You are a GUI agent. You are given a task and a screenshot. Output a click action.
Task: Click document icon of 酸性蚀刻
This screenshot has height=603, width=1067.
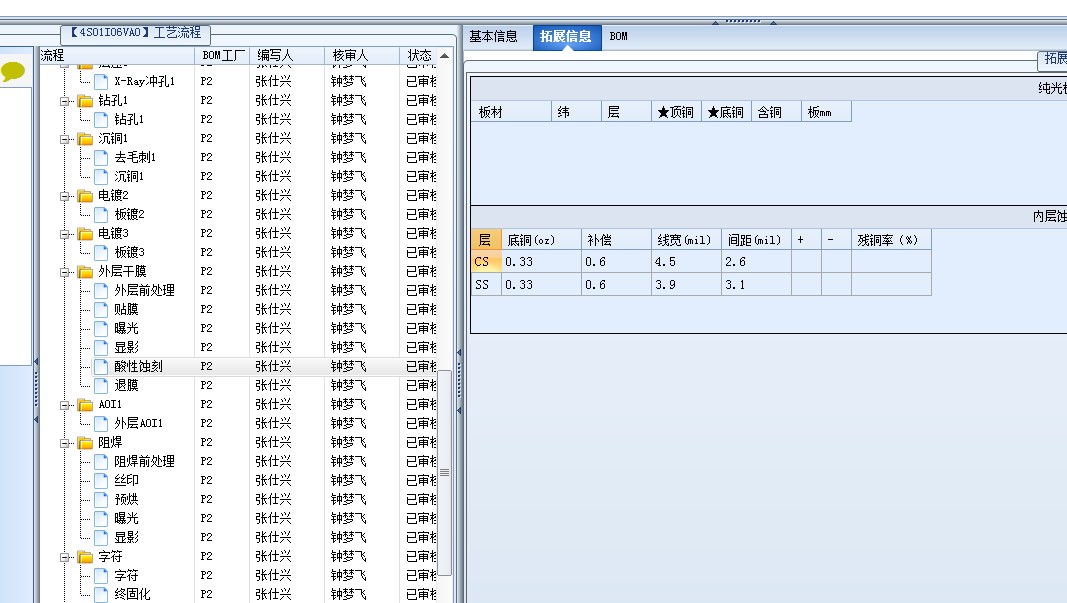coord(101,367)
